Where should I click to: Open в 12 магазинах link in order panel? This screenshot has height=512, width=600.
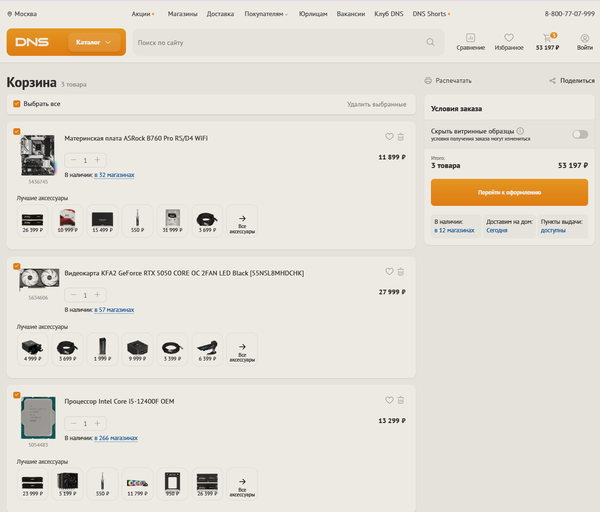tap(454, 230)
